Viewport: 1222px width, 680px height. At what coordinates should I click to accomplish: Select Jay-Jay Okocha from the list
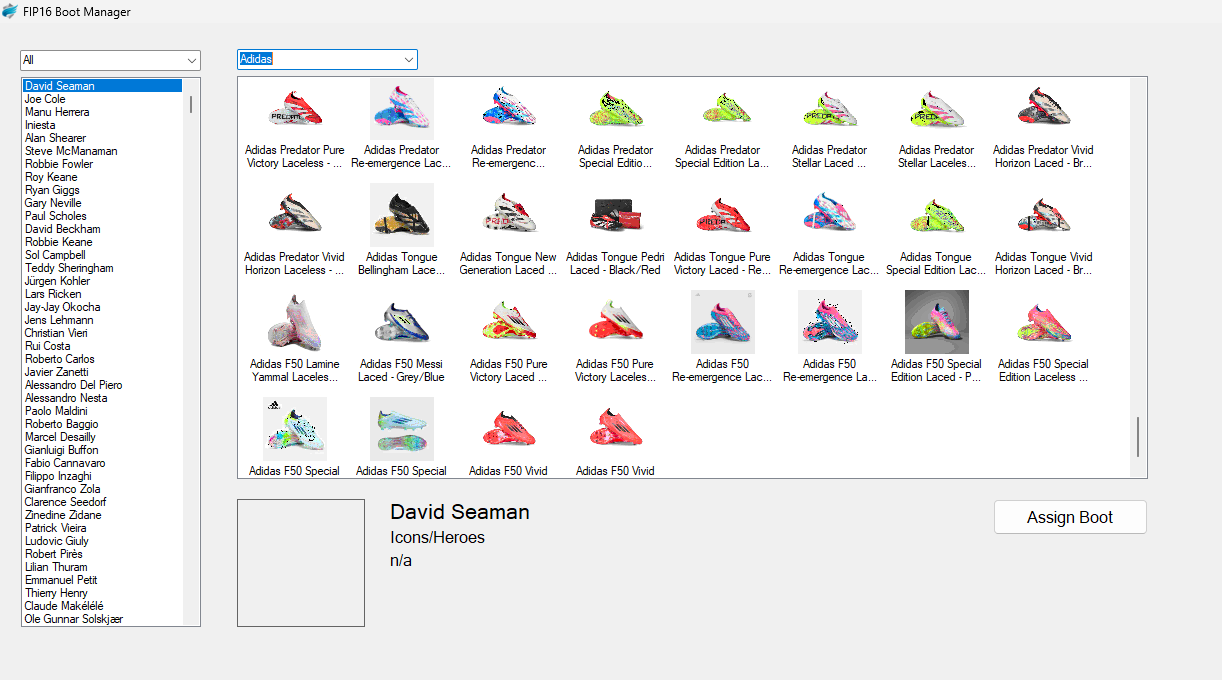click(102, 307)
